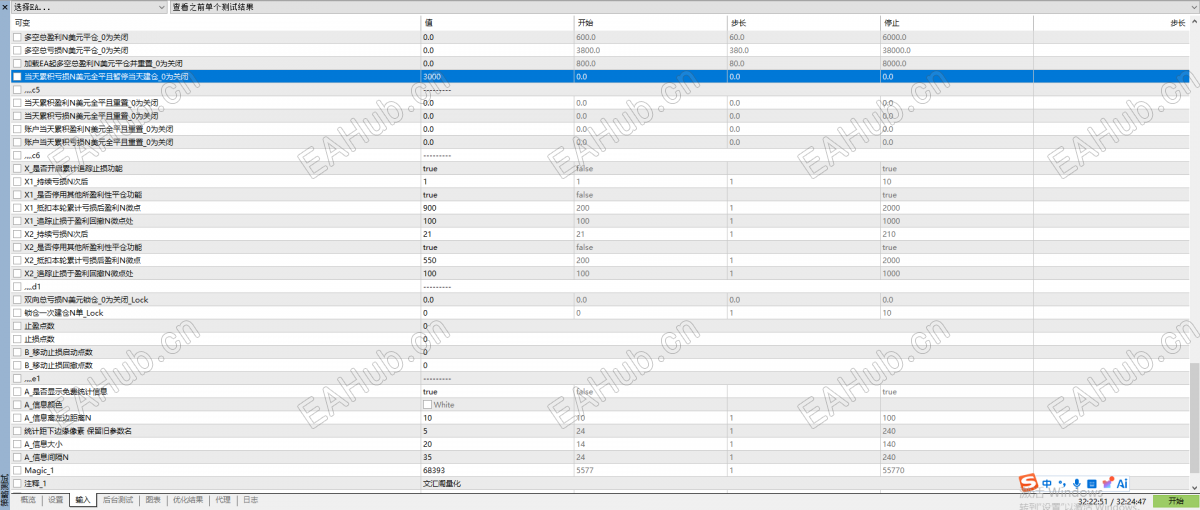Open the '选择EA...' dropdown
This screenshot has width=1200, height=510.
89,6
